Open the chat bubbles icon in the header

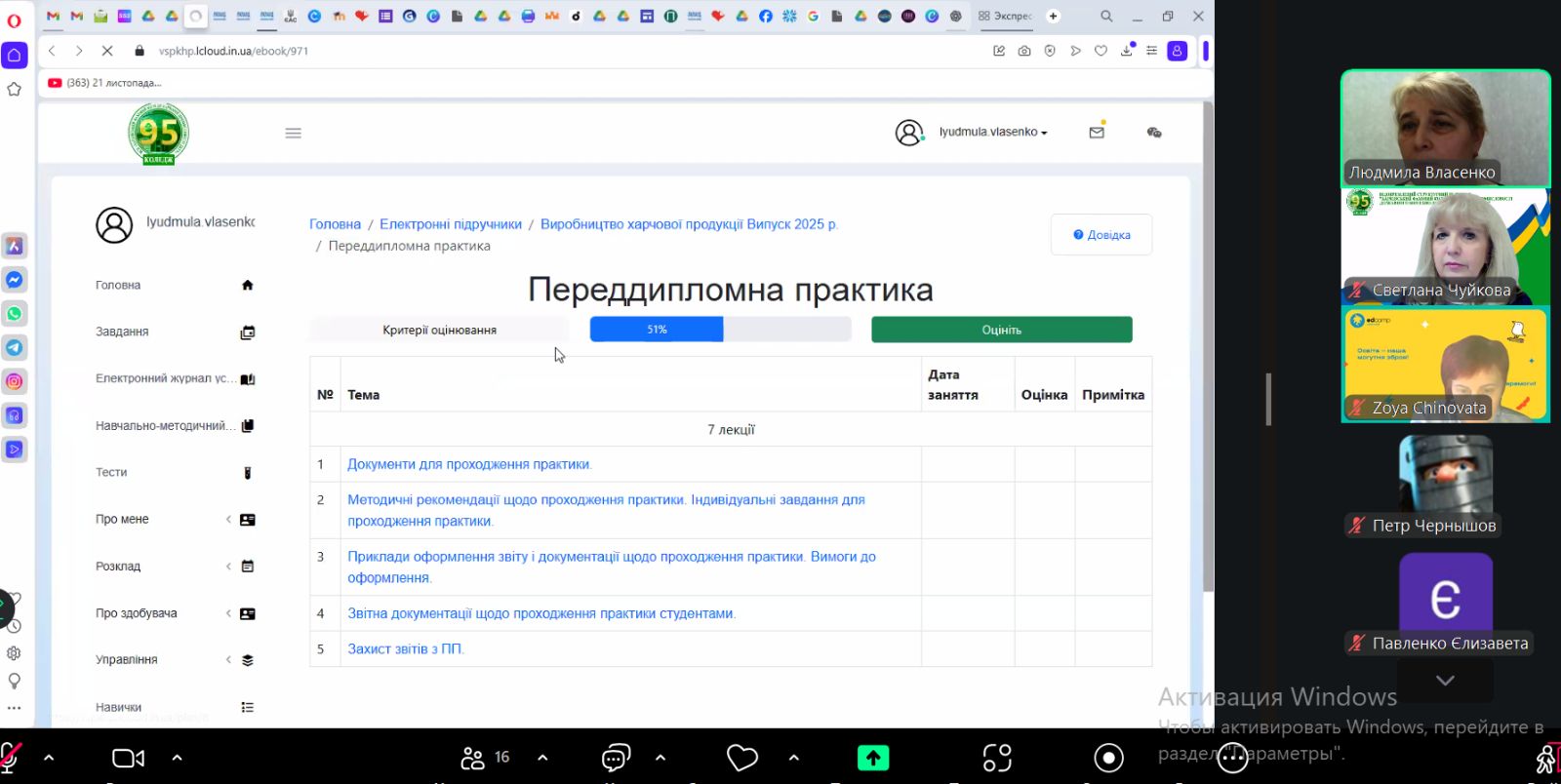[1154, 133]
